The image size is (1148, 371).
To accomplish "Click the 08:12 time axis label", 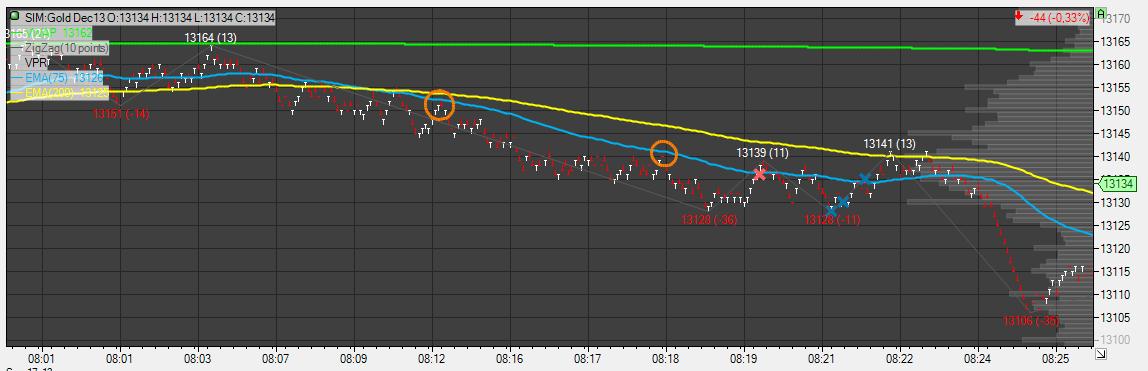I will 431,359.
